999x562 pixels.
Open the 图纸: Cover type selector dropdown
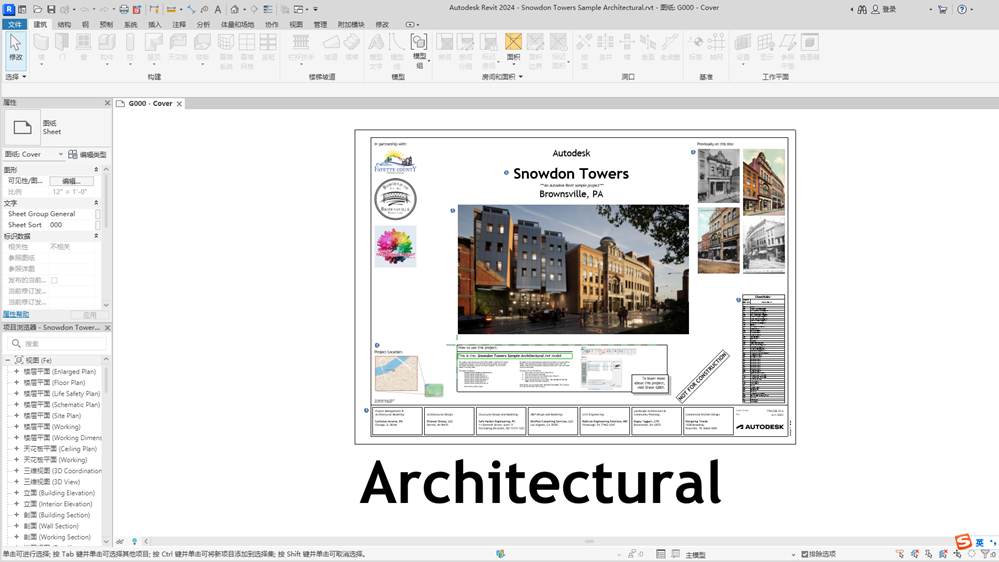(34, 154)
